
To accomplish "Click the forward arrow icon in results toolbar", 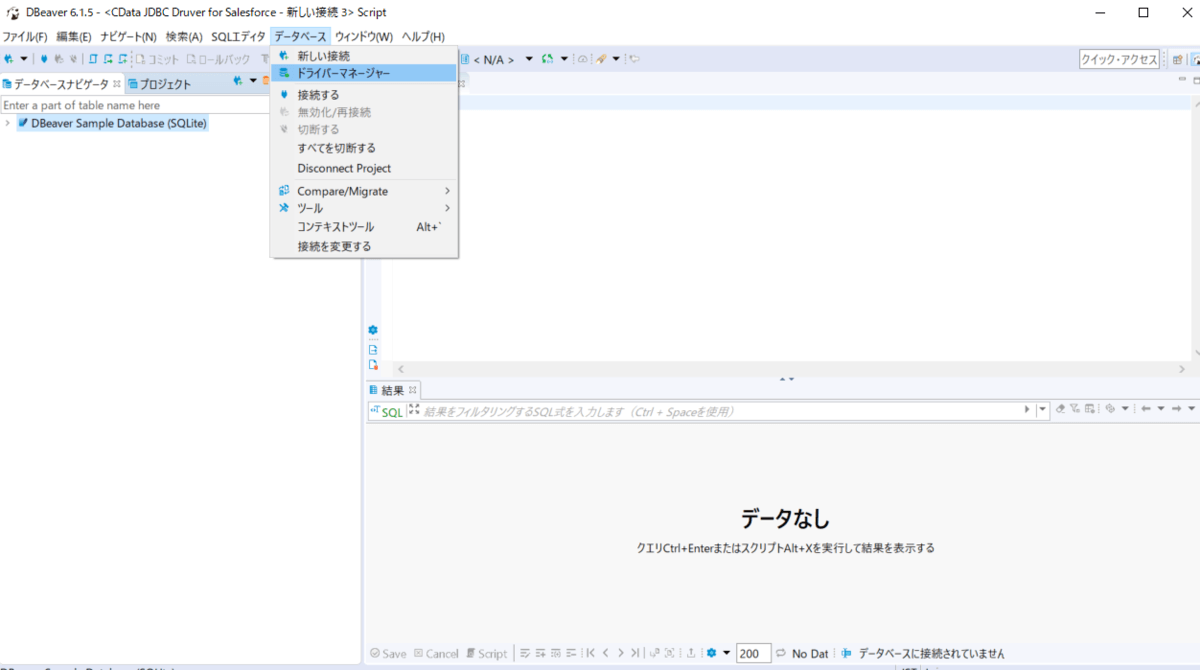I will pyautogui.click(x=1177, y=409).
